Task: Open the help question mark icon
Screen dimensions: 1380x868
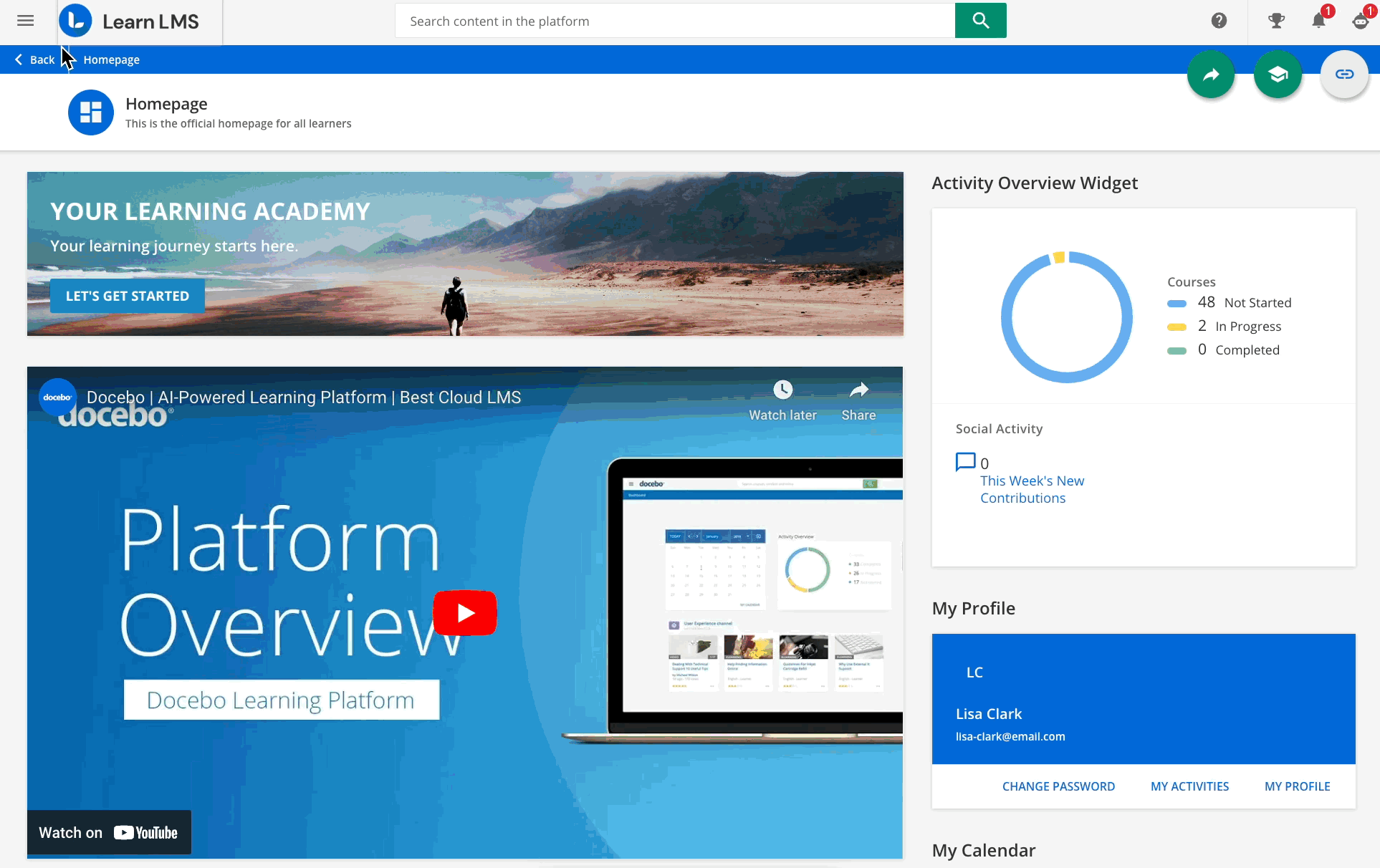Action: coord(1219,21)
